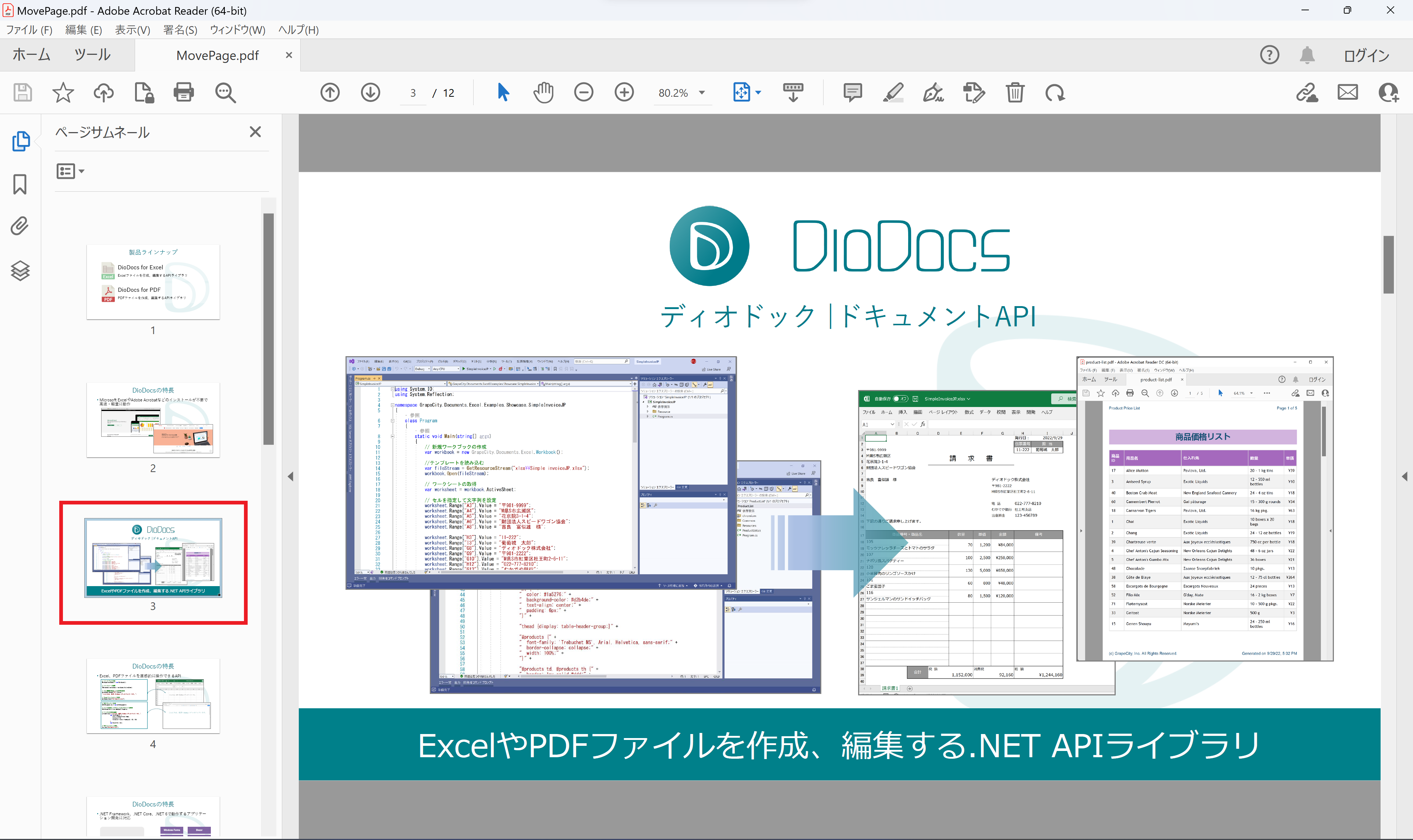Switch to the ツール tab

[92, 55]
